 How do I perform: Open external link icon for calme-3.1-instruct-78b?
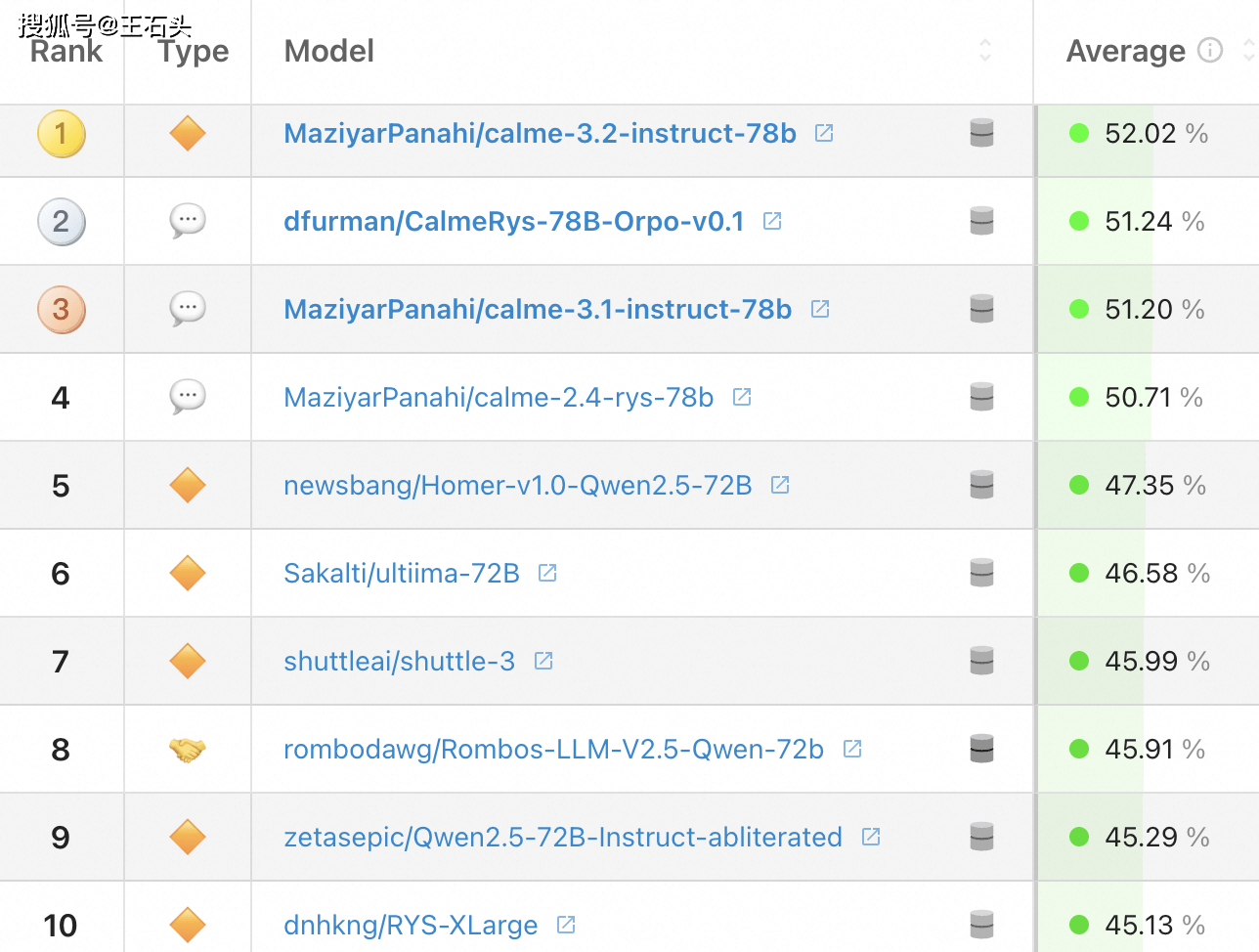[820, 309]
